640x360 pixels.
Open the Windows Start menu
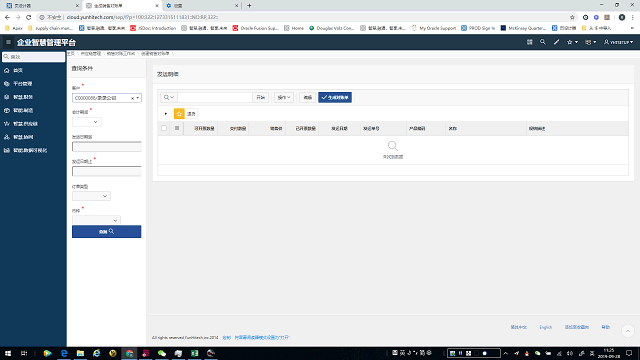[x=8, y=353]
